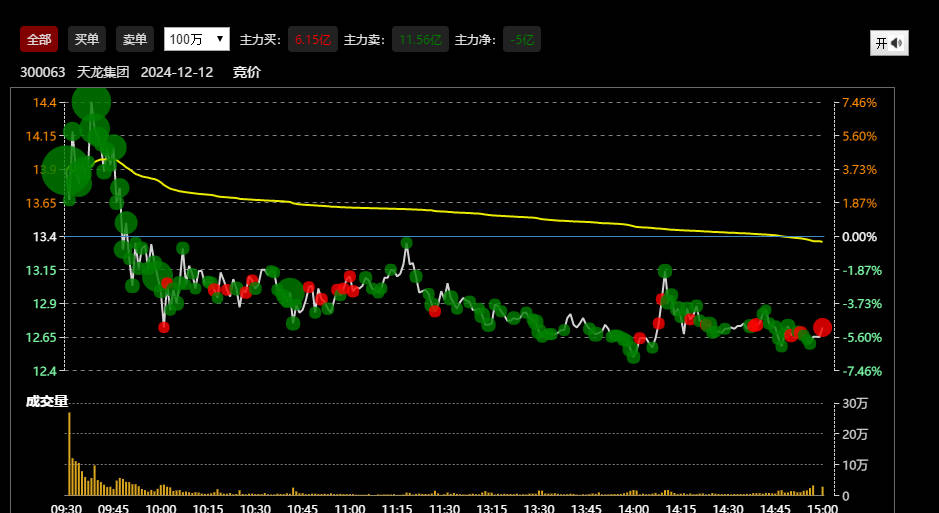Image resolution: width=939 pixels, height=513 pixels.
Task: Click the largest green bubble at chart's left edge
Action: click(68, 169)
